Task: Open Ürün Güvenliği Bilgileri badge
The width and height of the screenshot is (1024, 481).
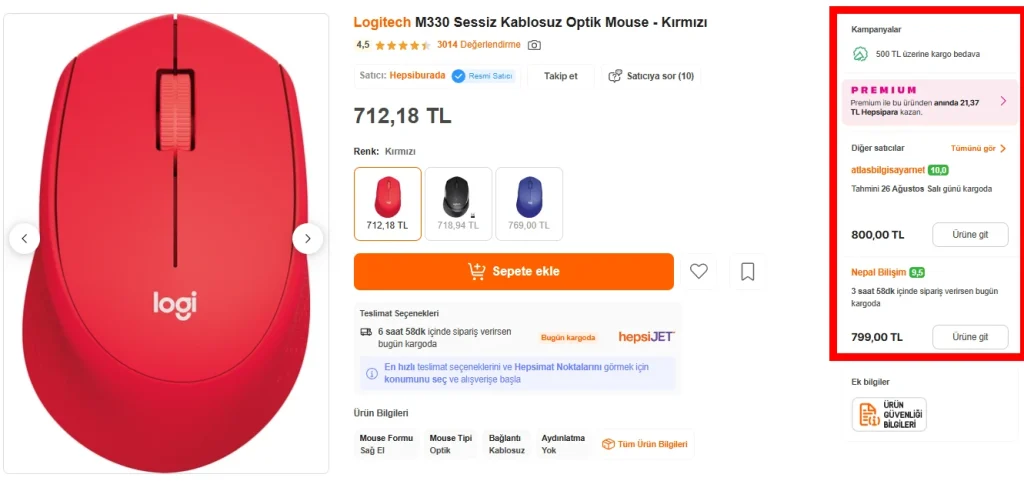Action: click(x=889, y=414)
